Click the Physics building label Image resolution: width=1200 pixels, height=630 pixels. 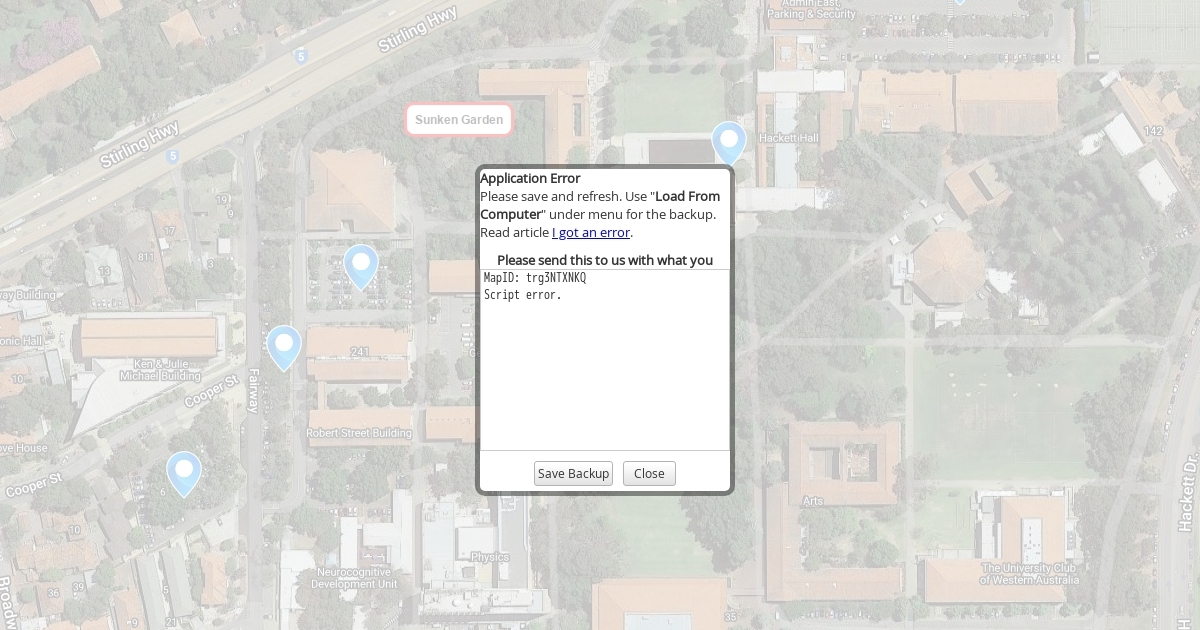(x=489, y=557)
